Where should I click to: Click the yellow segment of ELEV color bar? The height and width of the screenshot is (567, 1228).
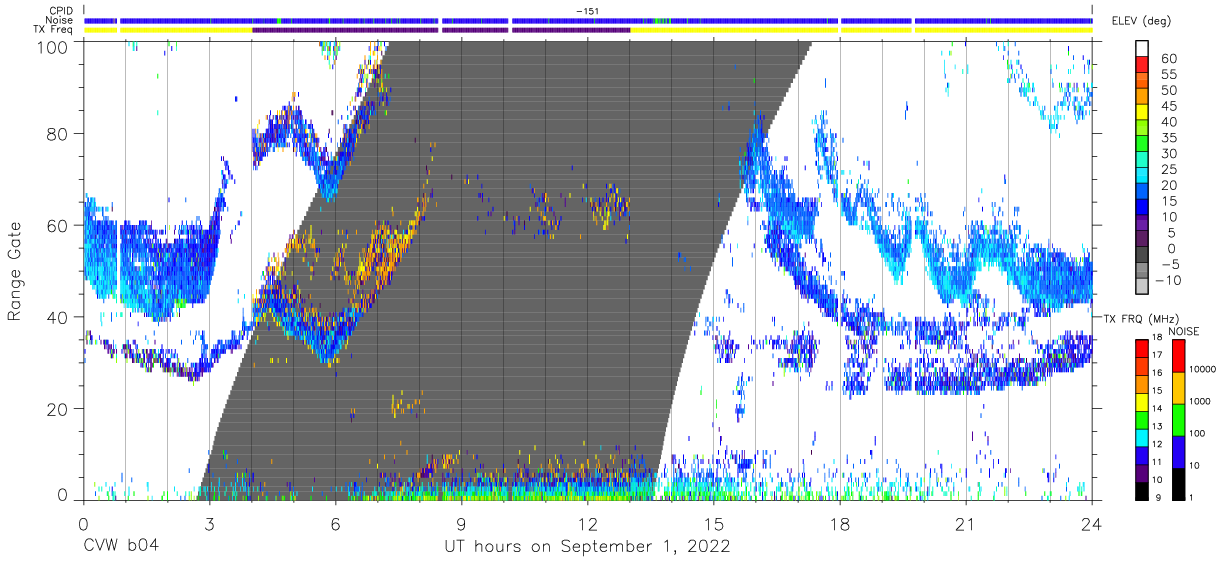point(1141,114)
